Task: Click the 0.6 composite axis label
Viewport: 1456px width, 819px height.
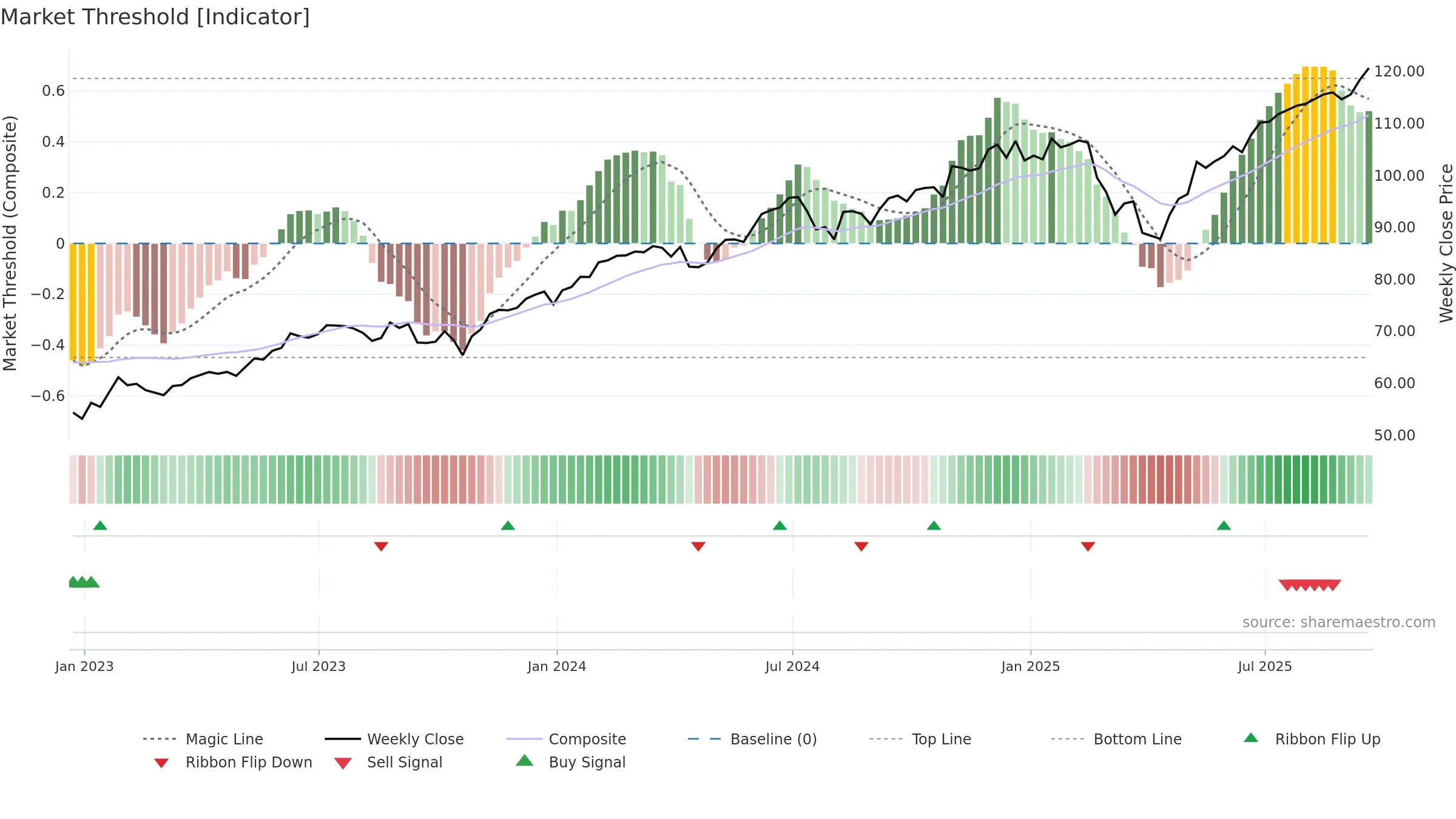Action: click(53, 91)
